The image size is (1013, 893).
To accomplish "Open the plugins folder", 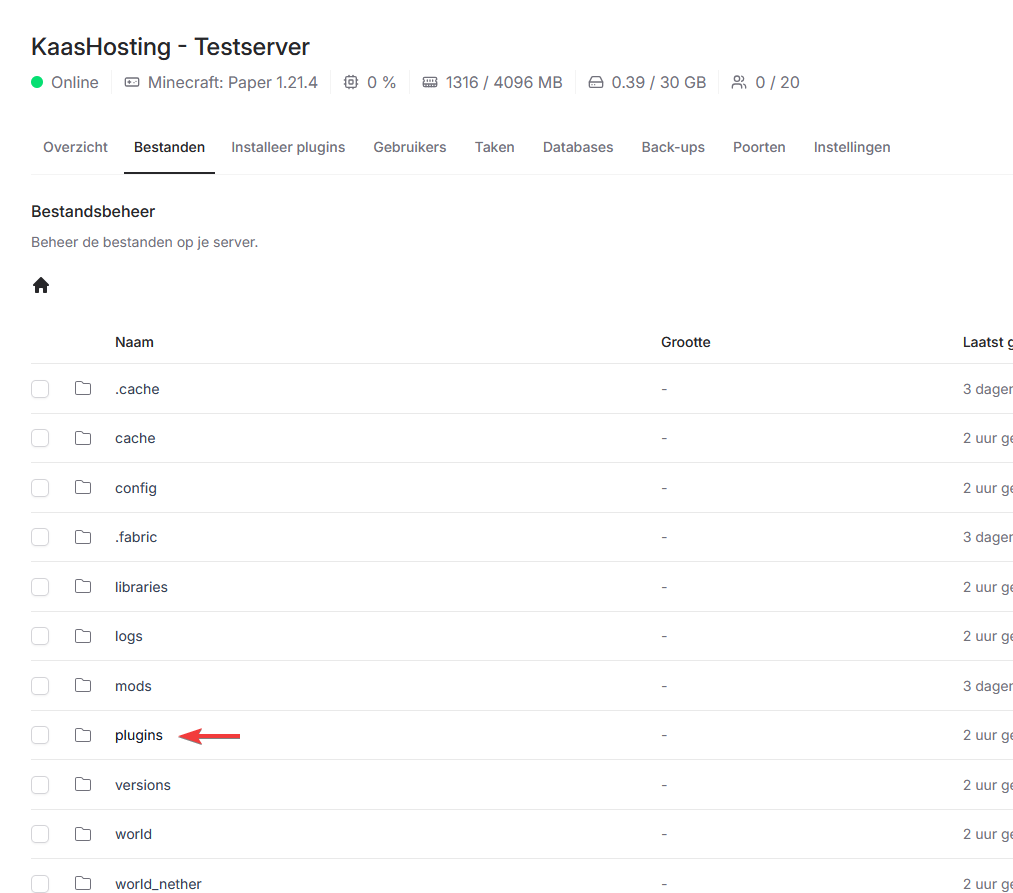I will [139, 736].
